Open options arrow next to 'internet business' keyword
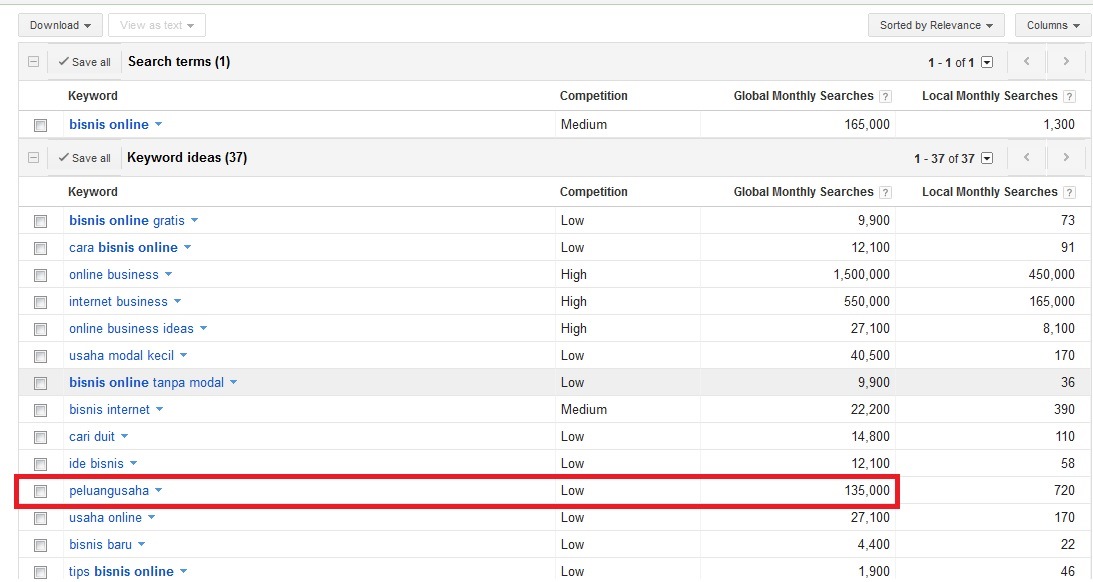 click(x=177, y=302)
